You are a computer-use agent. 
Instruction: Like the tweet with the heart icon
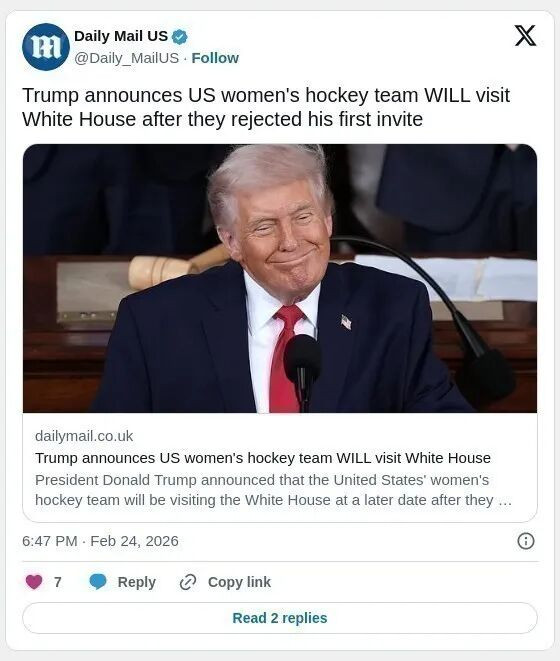click(34, 582)
